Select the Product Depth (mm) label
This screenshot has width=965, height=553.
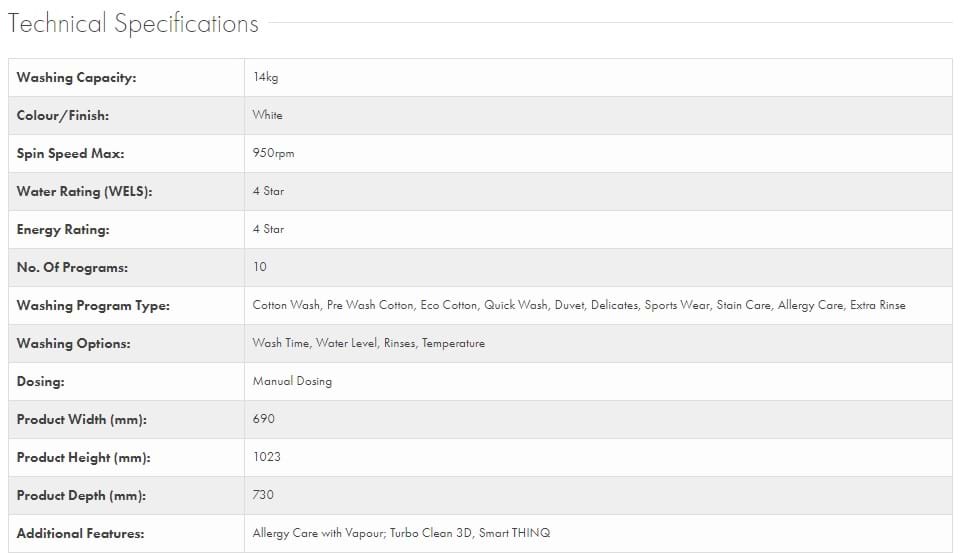(x=81, y=496)
